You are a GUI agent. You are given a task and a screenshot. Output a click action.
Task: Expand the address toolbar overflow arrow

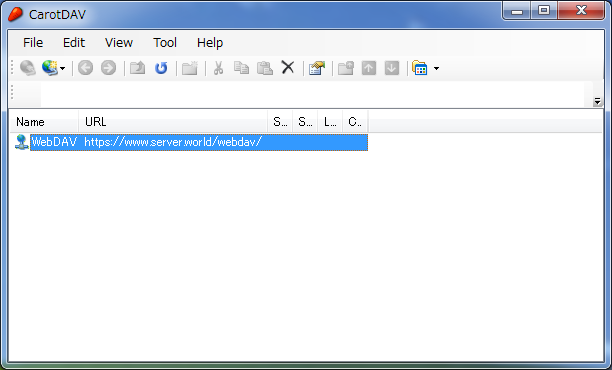[x=598, y=101]
